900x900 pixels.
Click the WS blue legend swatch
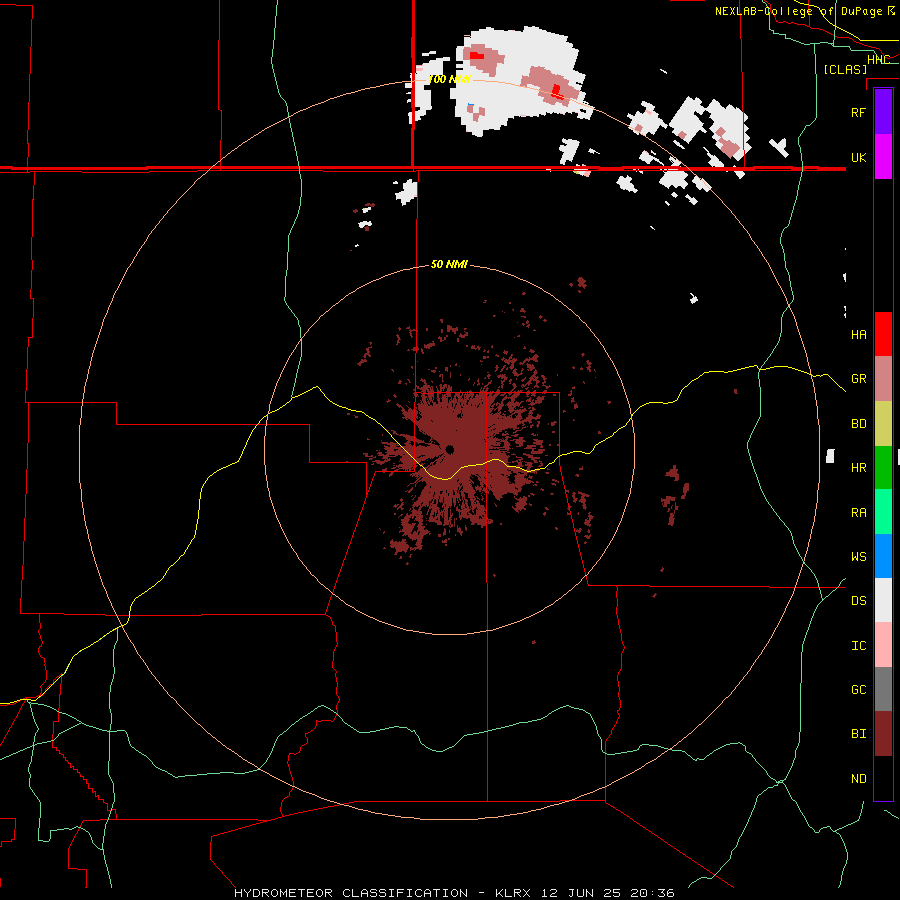coord(883,556)
